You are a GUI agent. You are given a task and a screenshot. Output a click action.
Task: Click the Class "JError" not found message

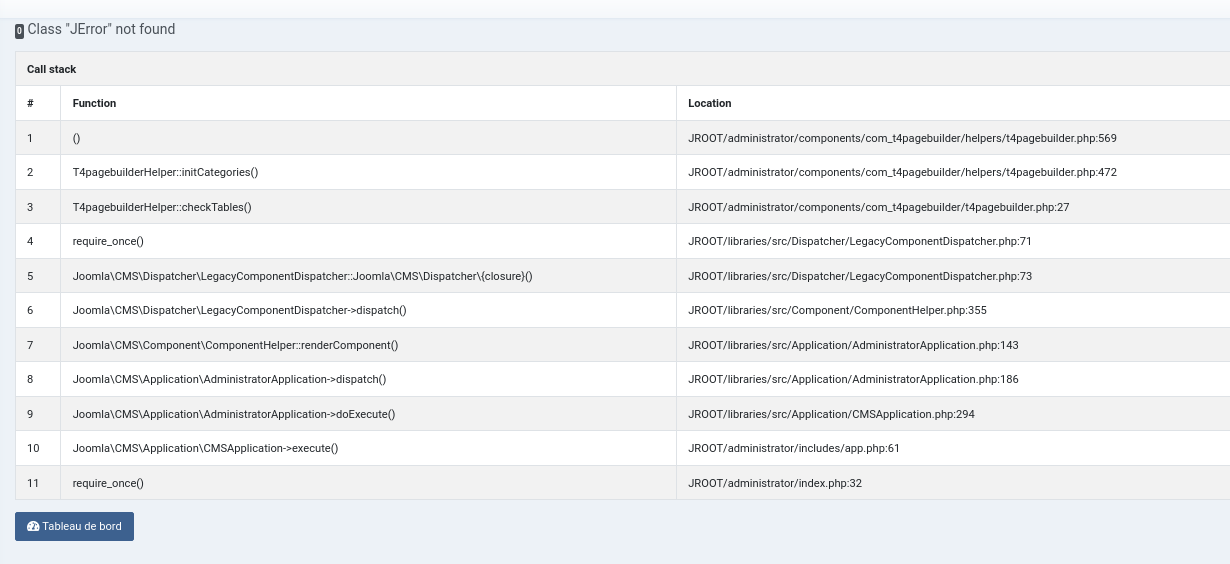pos(101,30)
